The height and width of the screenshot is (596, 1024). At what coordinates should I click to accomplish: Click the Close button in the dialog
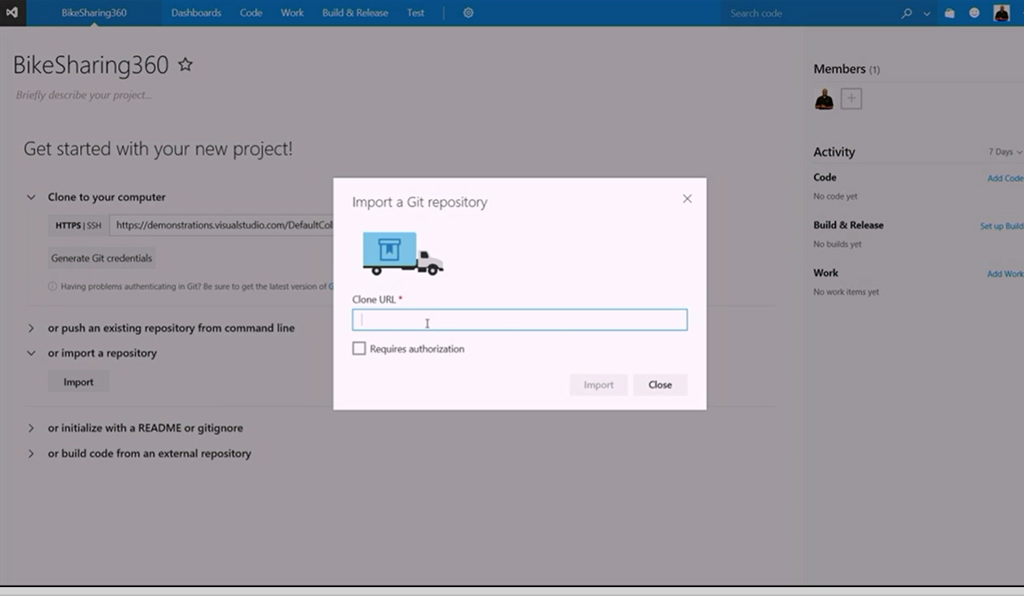660,385
